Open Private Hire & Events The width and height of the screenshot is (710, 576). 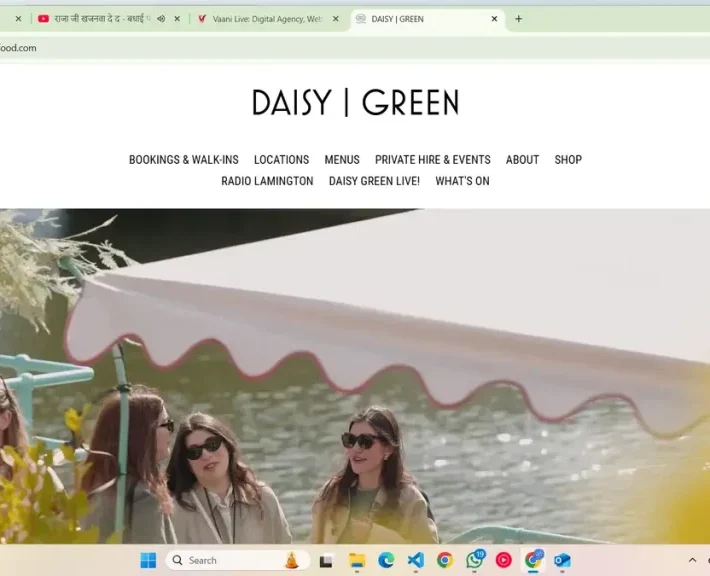point(432,160)
